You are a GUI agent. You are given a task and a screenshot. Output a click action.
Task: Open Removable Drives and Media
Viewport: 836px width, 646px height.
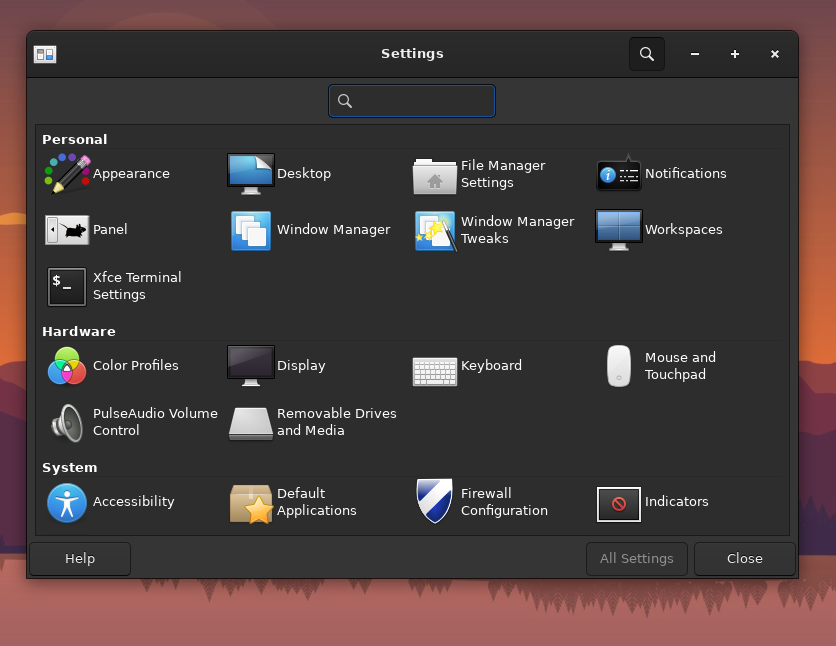pyautogui.click(x=251, y=422)
